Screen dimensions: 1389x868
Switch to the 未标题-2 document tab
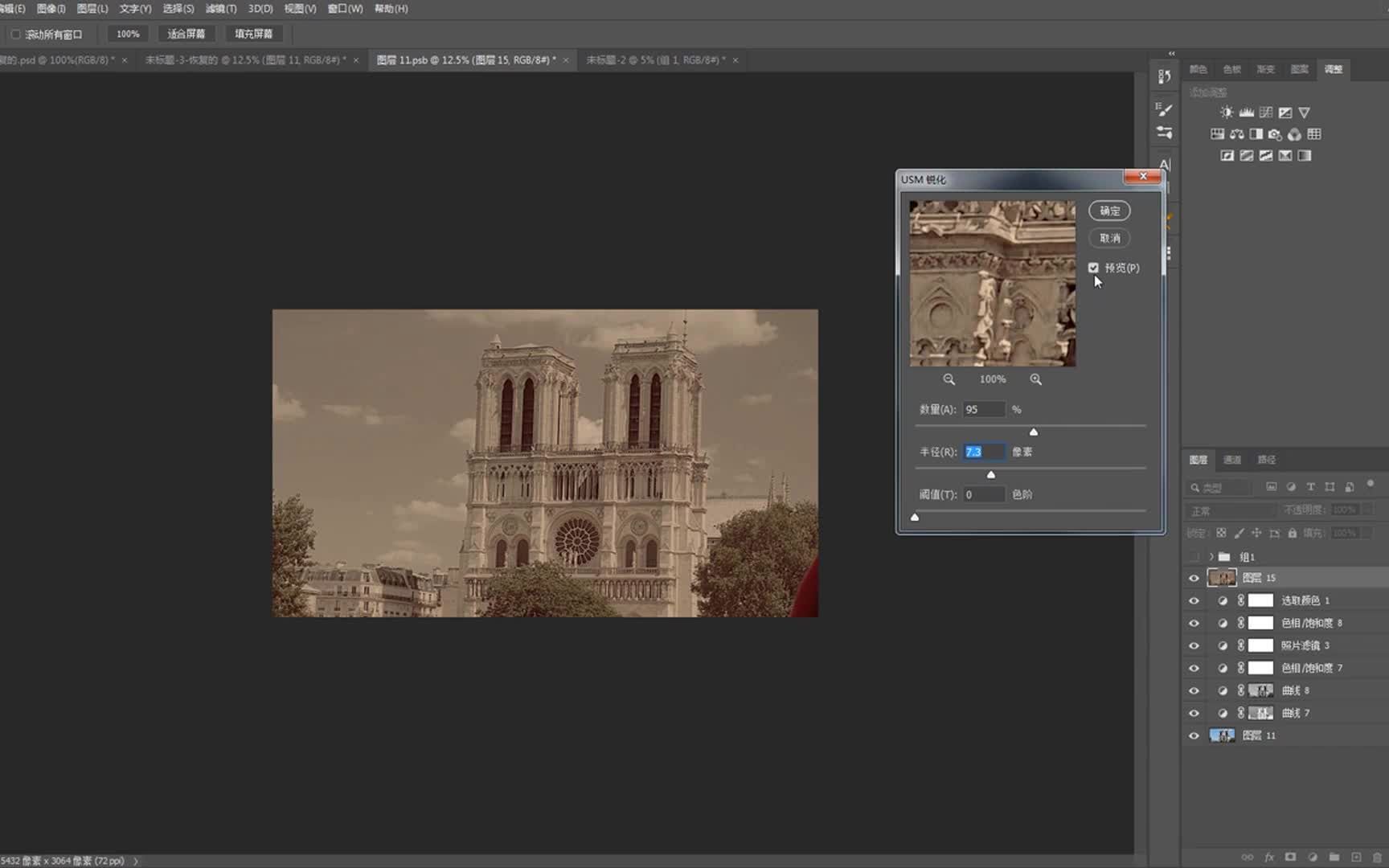coord(655,60)
